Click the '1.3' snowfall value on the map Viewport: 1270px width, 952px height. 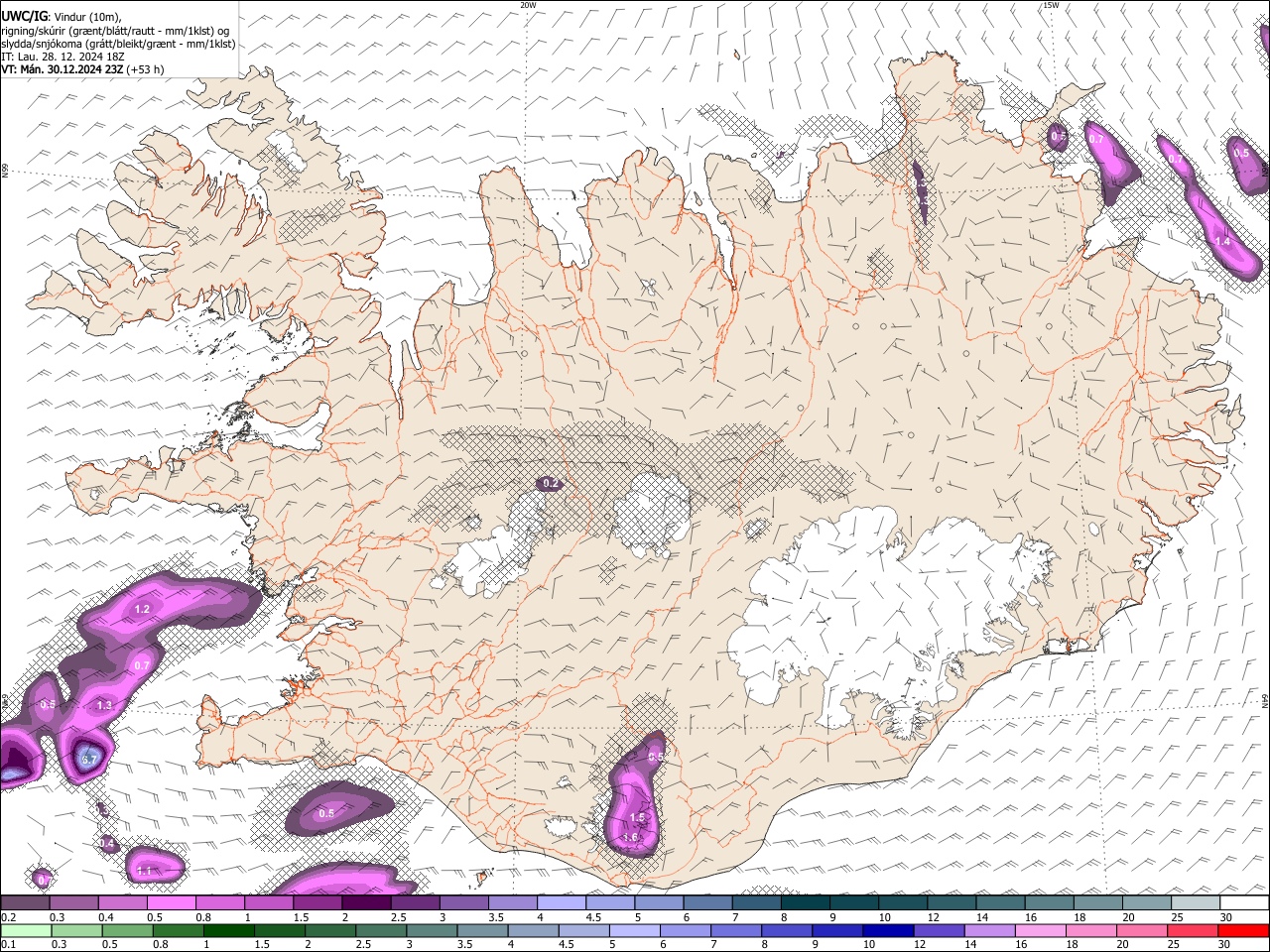point(104,705)
